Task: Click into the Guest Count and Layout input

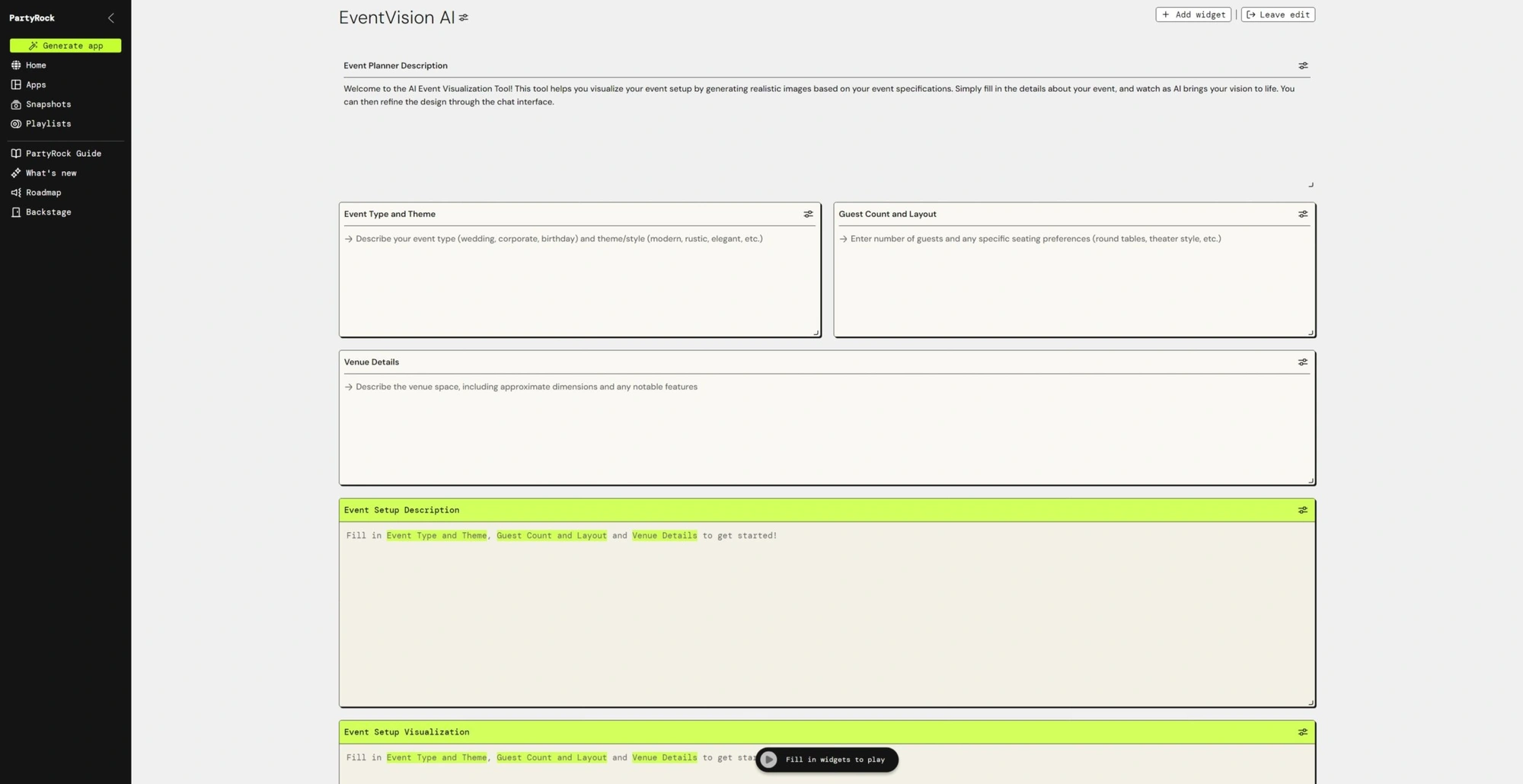Action: click(1074, 282)
